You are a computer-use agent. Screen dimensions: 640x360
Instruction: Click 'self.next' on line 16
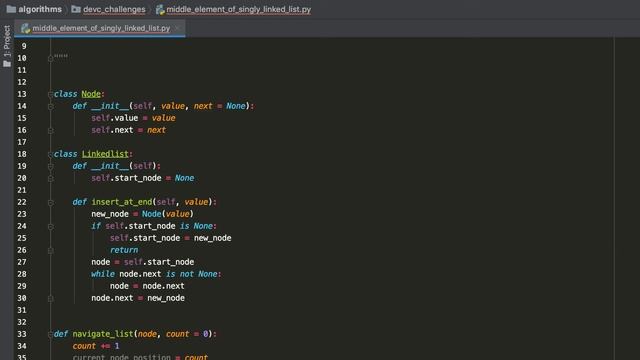[x=112, y=130]
